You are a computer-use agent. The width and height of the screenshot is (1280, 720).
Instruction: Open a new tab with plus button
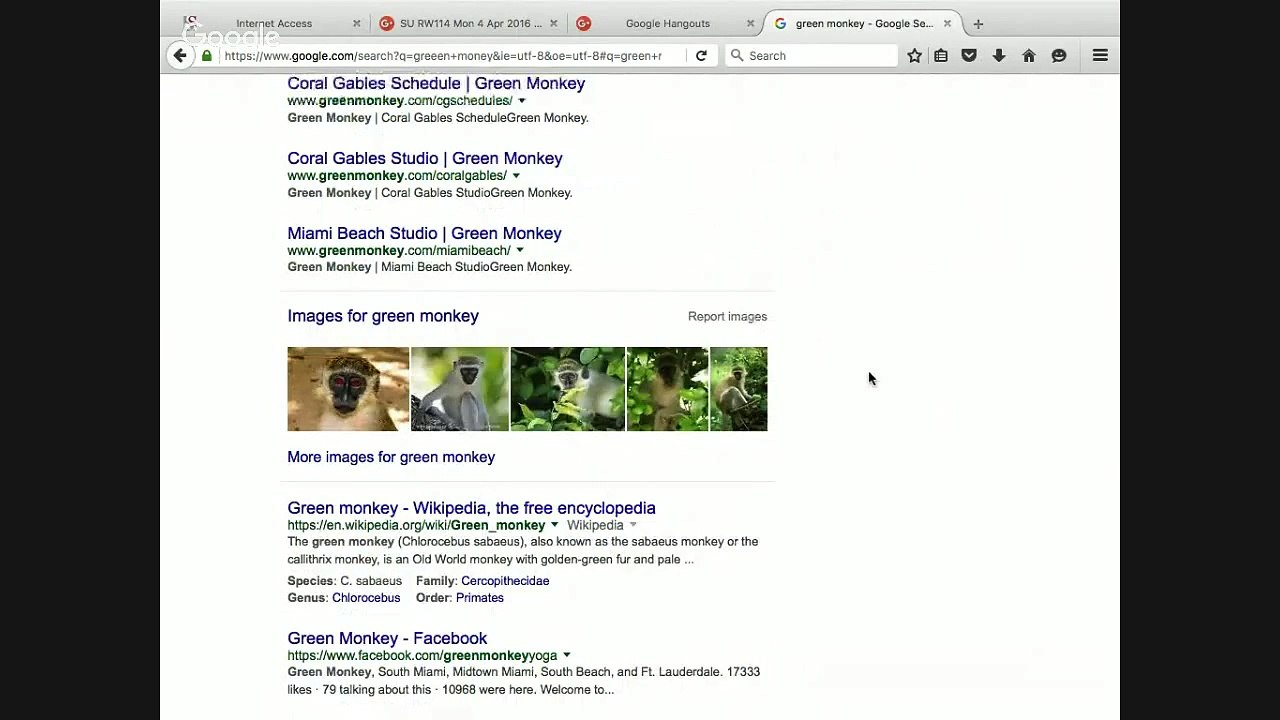coord(978,24)
